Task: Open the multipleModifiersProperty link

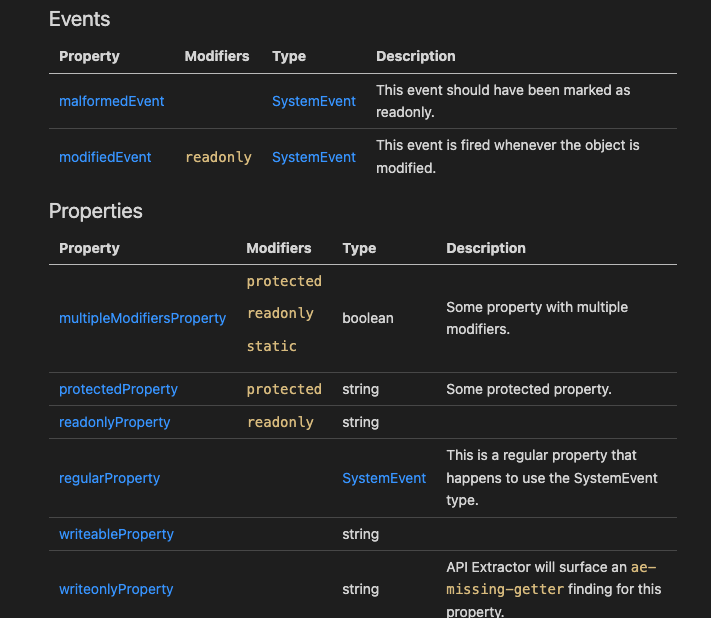Action: pyautogui.click(x=142, y=318)
